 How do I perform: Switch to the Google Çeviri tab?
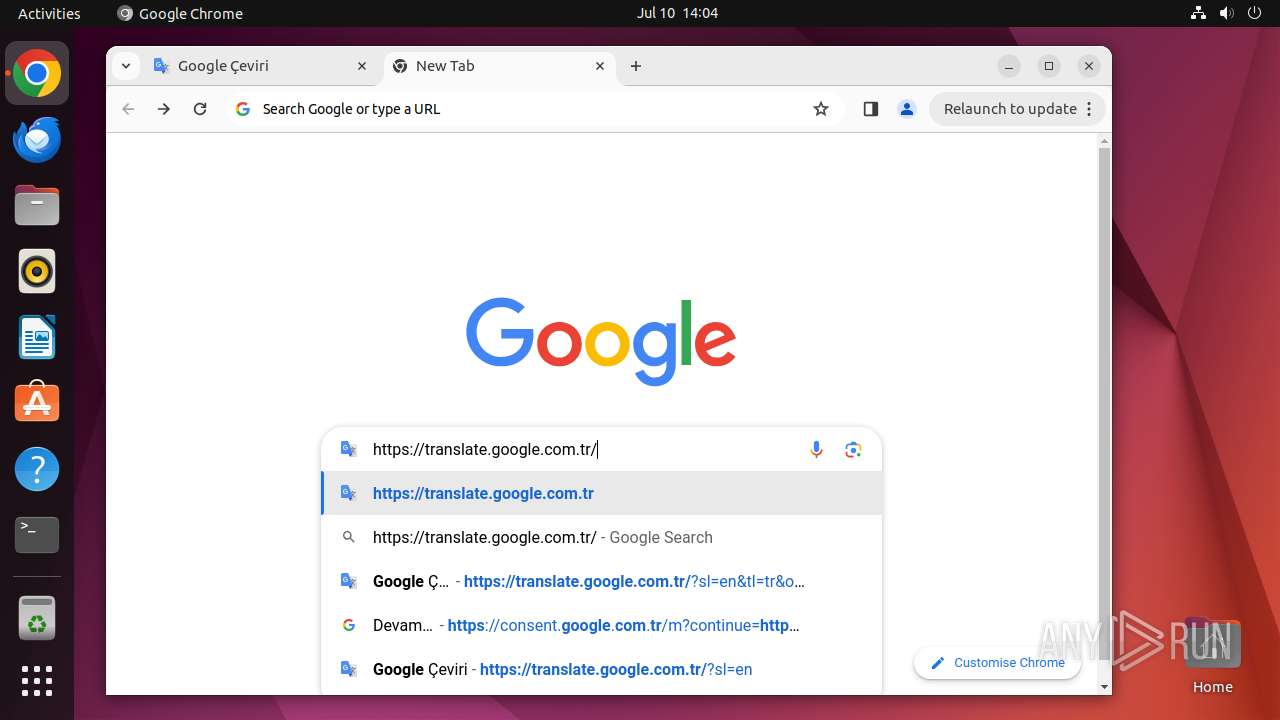262,66
